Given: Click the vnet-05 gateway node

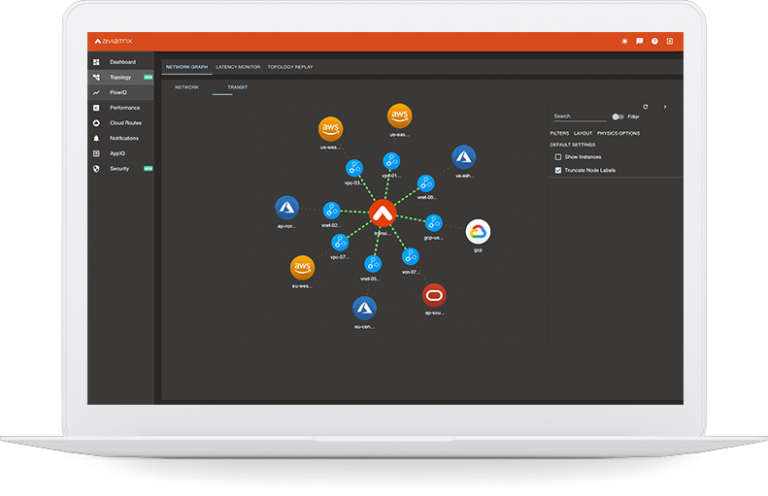Looking at the screenshot, I should 373,264.
